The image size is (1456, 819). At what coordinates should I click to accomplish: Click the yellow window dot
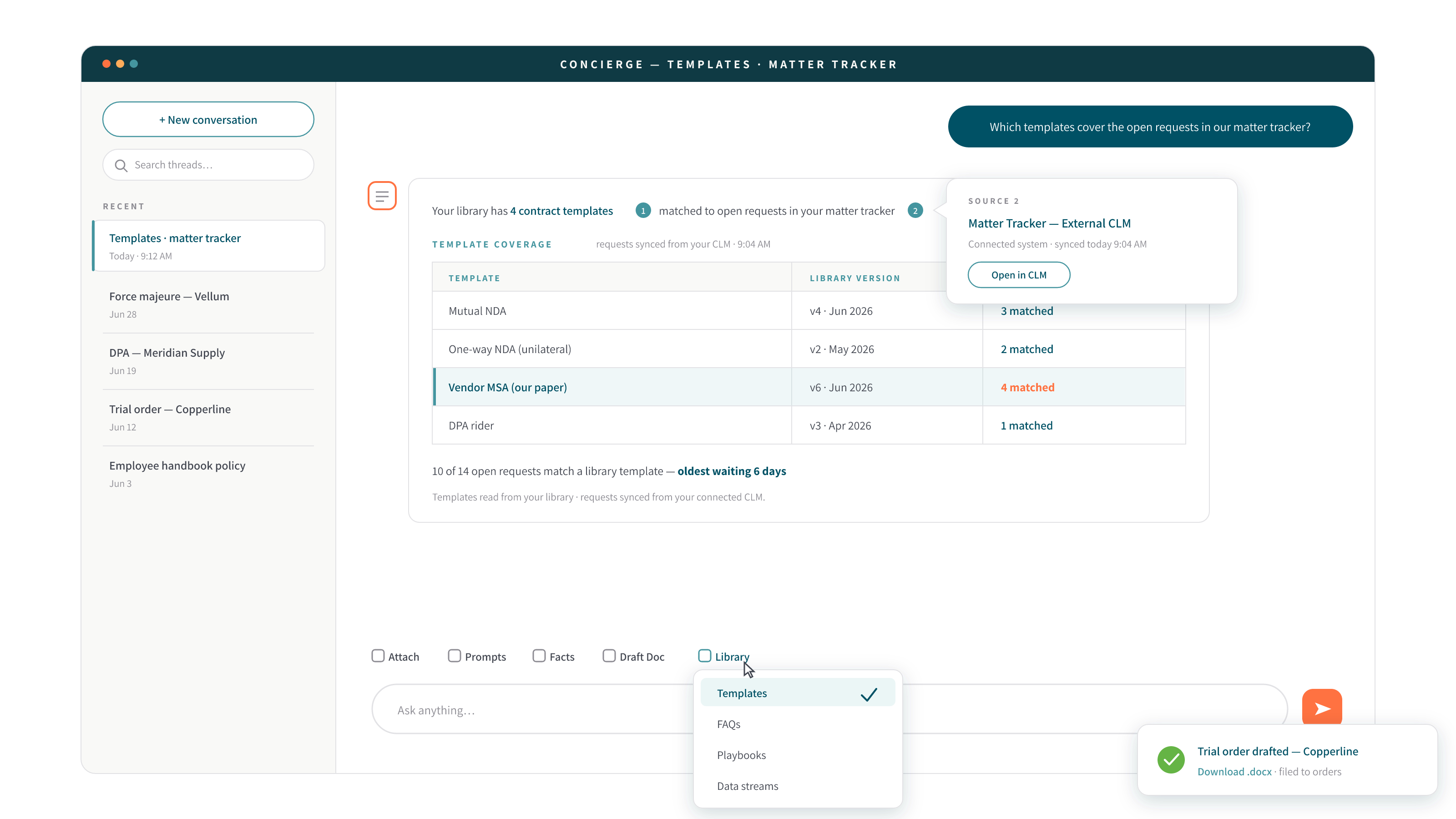[x=120, y=64]
